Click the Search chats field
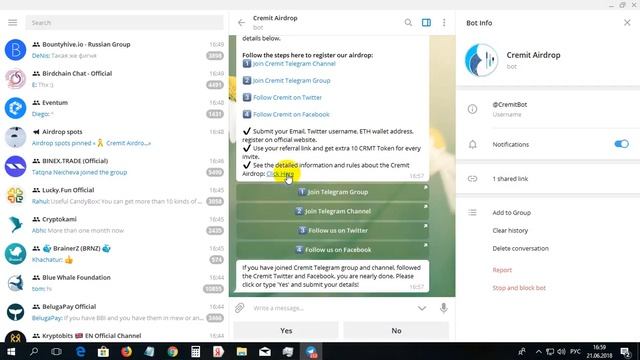 (124, 23)
